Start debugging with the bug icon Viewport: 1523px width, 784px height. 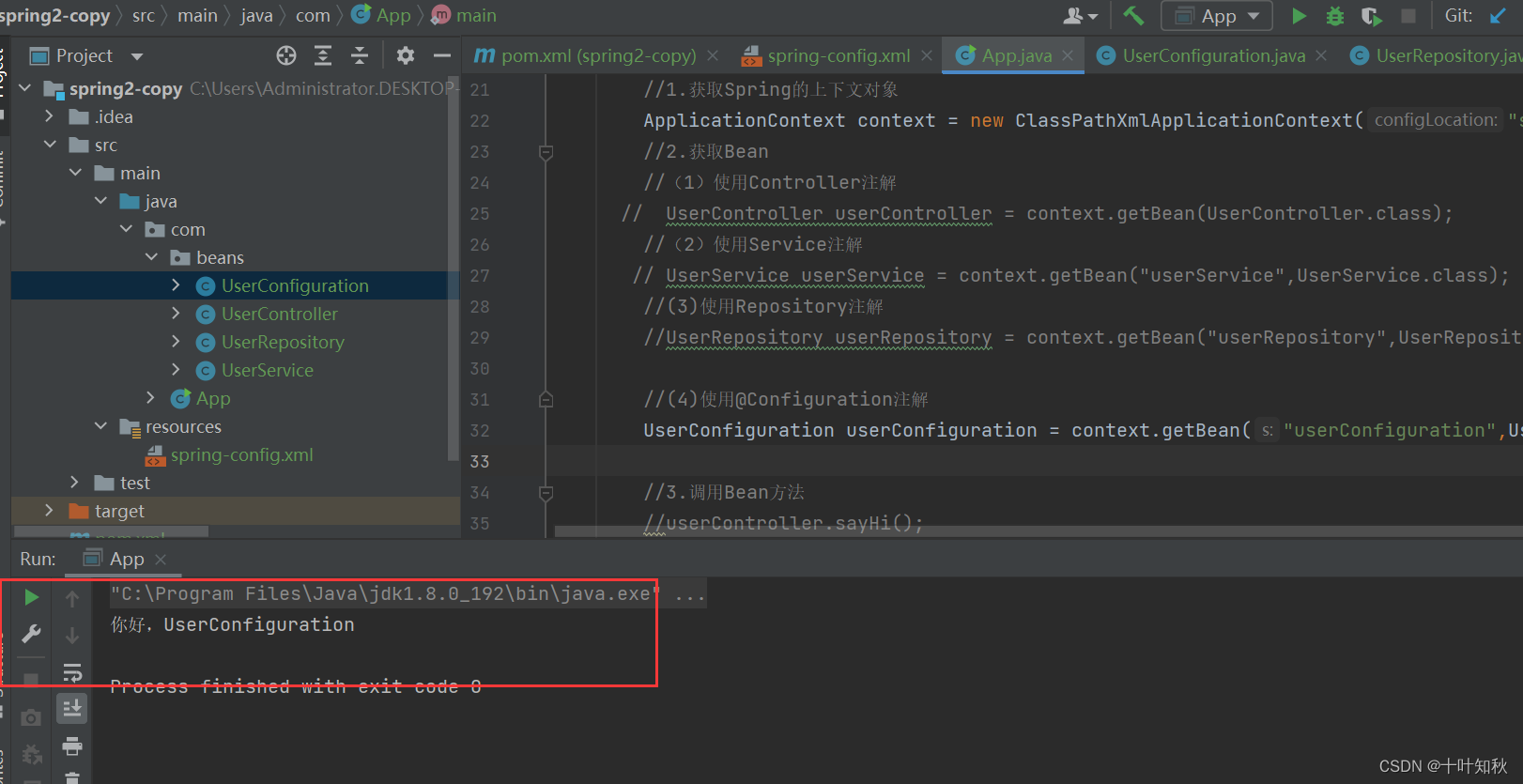click(x=1334, y=15)
